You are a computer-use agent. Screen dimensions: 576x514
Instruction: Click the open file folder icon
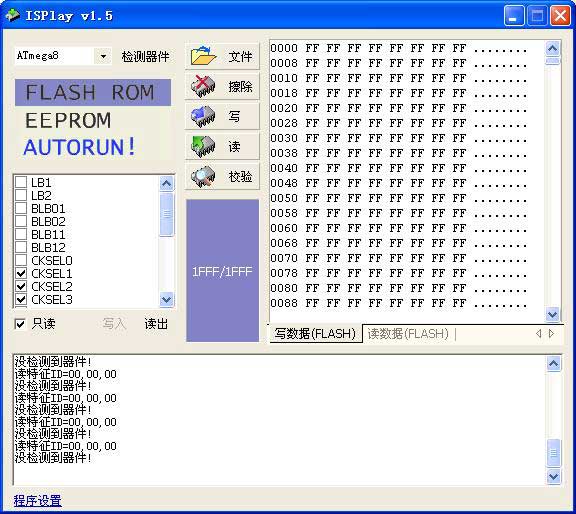point(203,56)
